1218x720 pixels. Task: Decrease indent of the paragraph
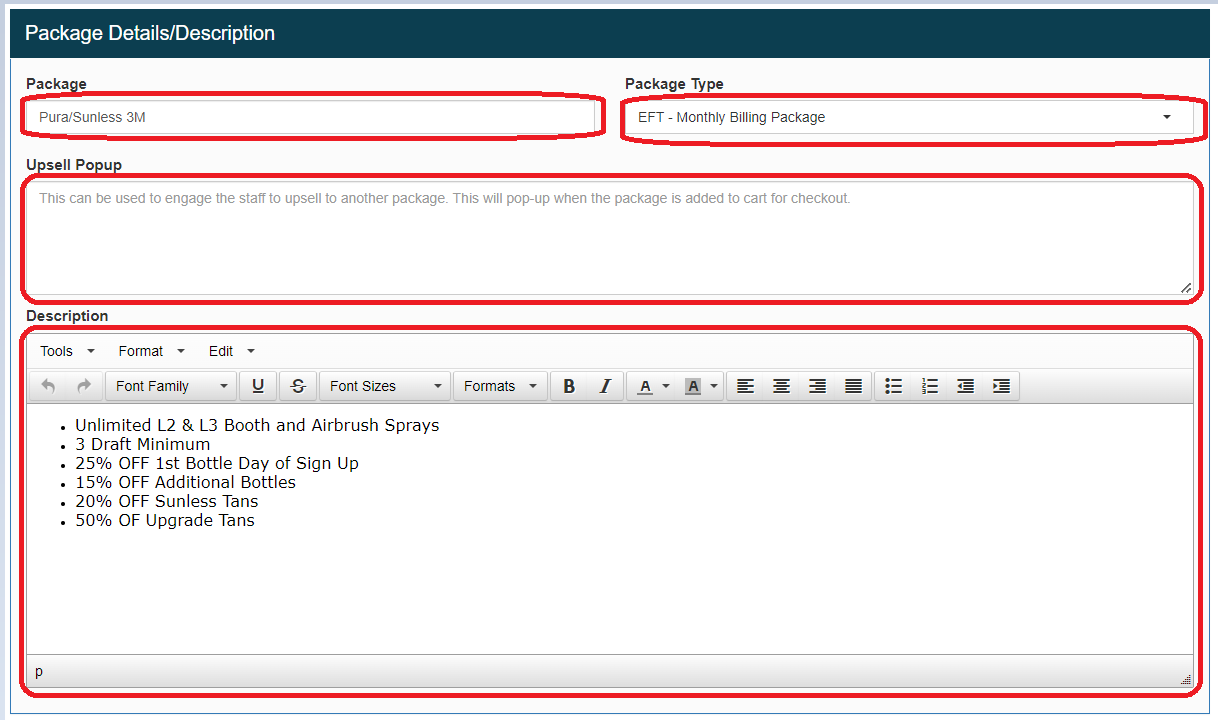pyautogui.click(x=965, y=386)
